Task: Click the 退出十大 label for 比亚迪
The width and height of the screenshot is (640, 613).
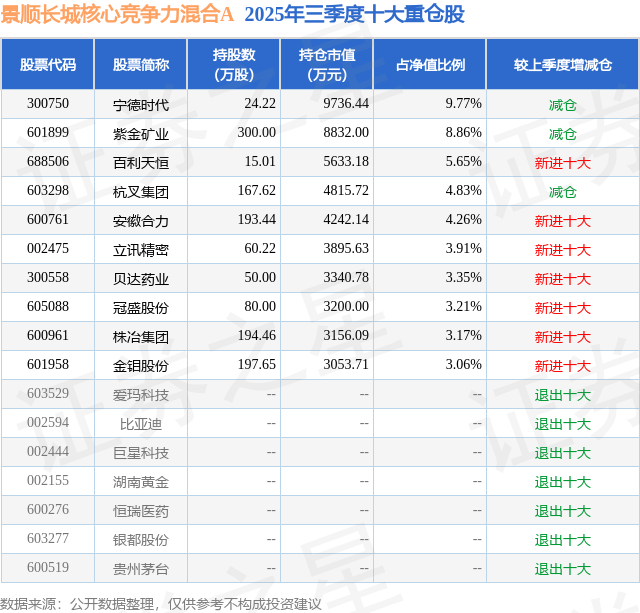Action: [562, 424]
